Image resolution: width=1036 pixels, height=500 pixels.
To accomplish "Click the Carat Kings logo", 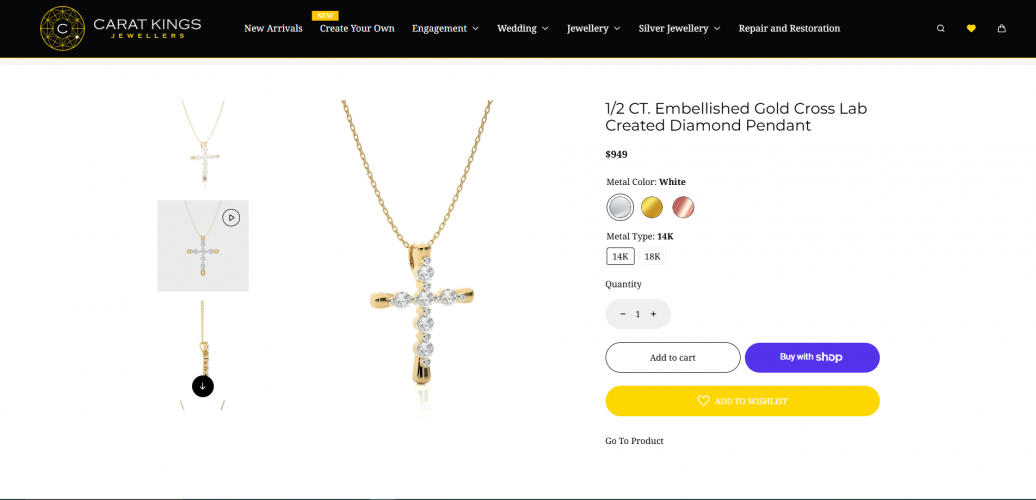I will coord(120,28).
